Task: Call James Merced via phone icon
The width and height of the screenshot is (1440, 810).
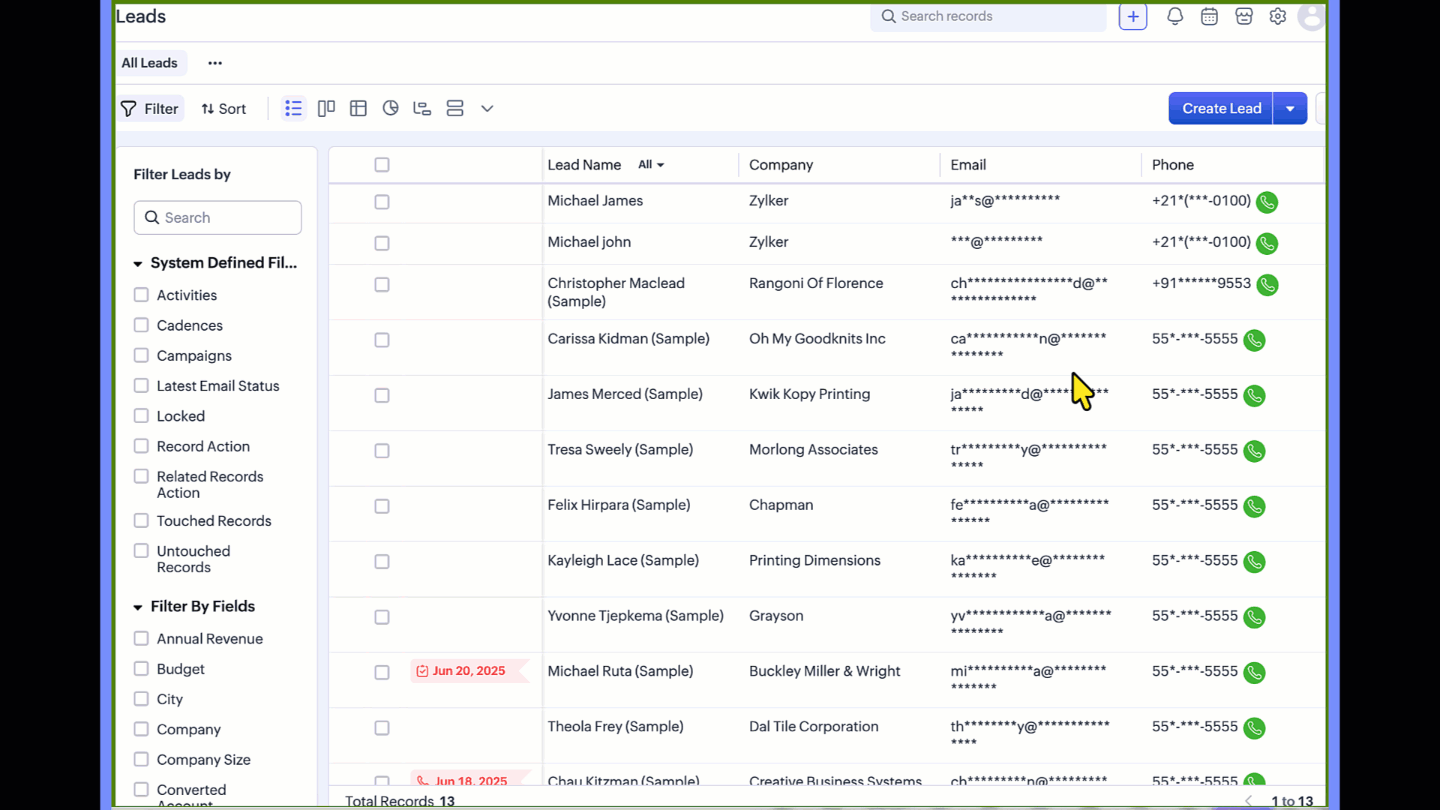Action: point(1254,395)
